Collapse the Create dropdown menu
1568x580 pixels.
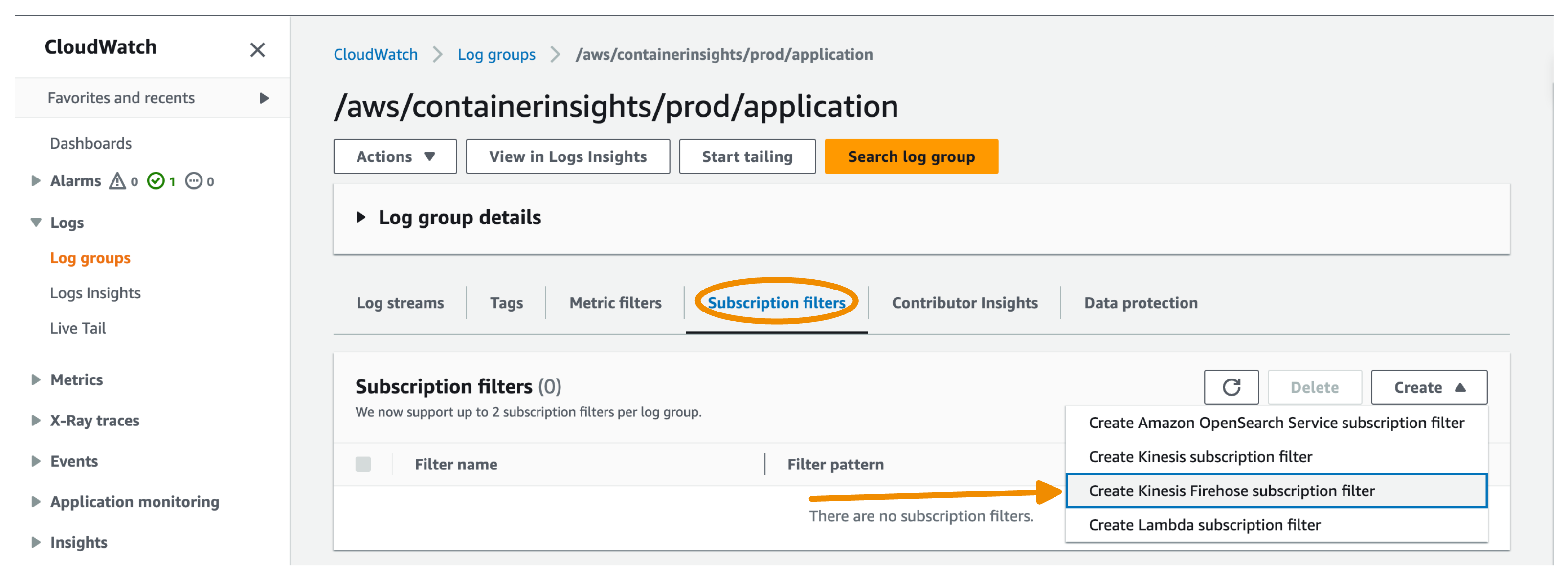pyautogui.click(x=1429, y=387)
